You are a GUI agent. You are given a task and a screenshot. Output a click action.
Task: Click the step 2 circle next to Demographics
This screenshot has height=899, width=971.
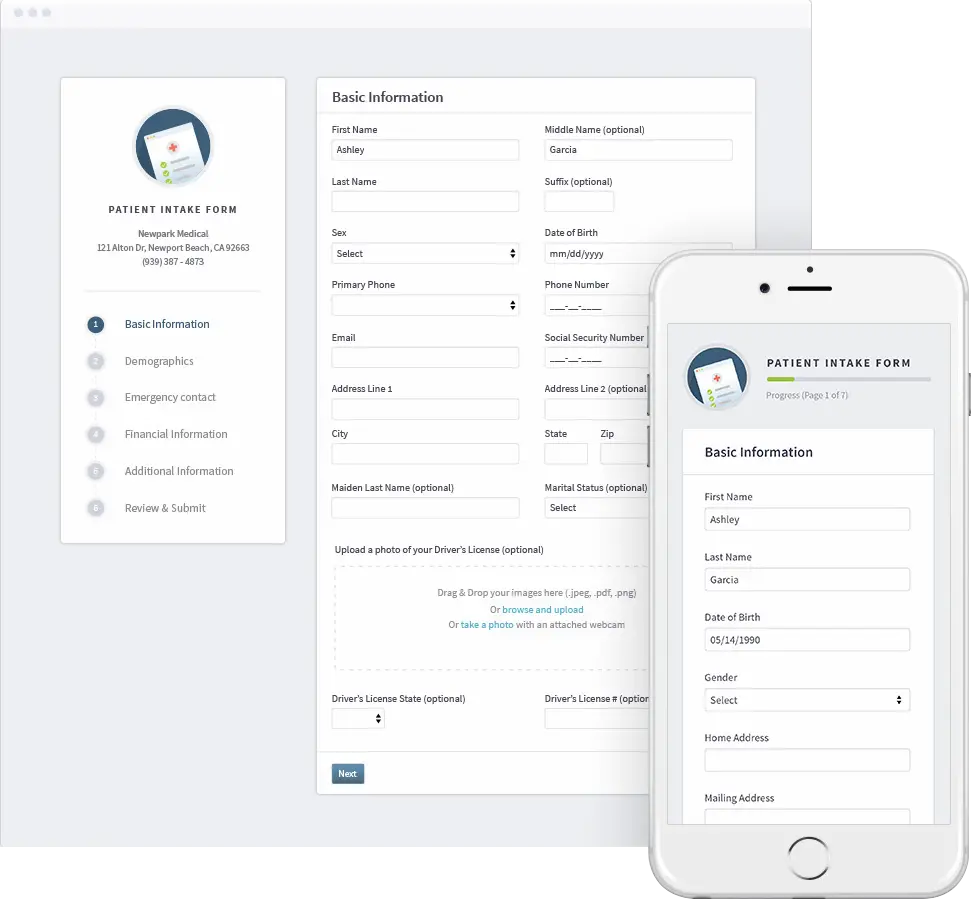[95, 361]
